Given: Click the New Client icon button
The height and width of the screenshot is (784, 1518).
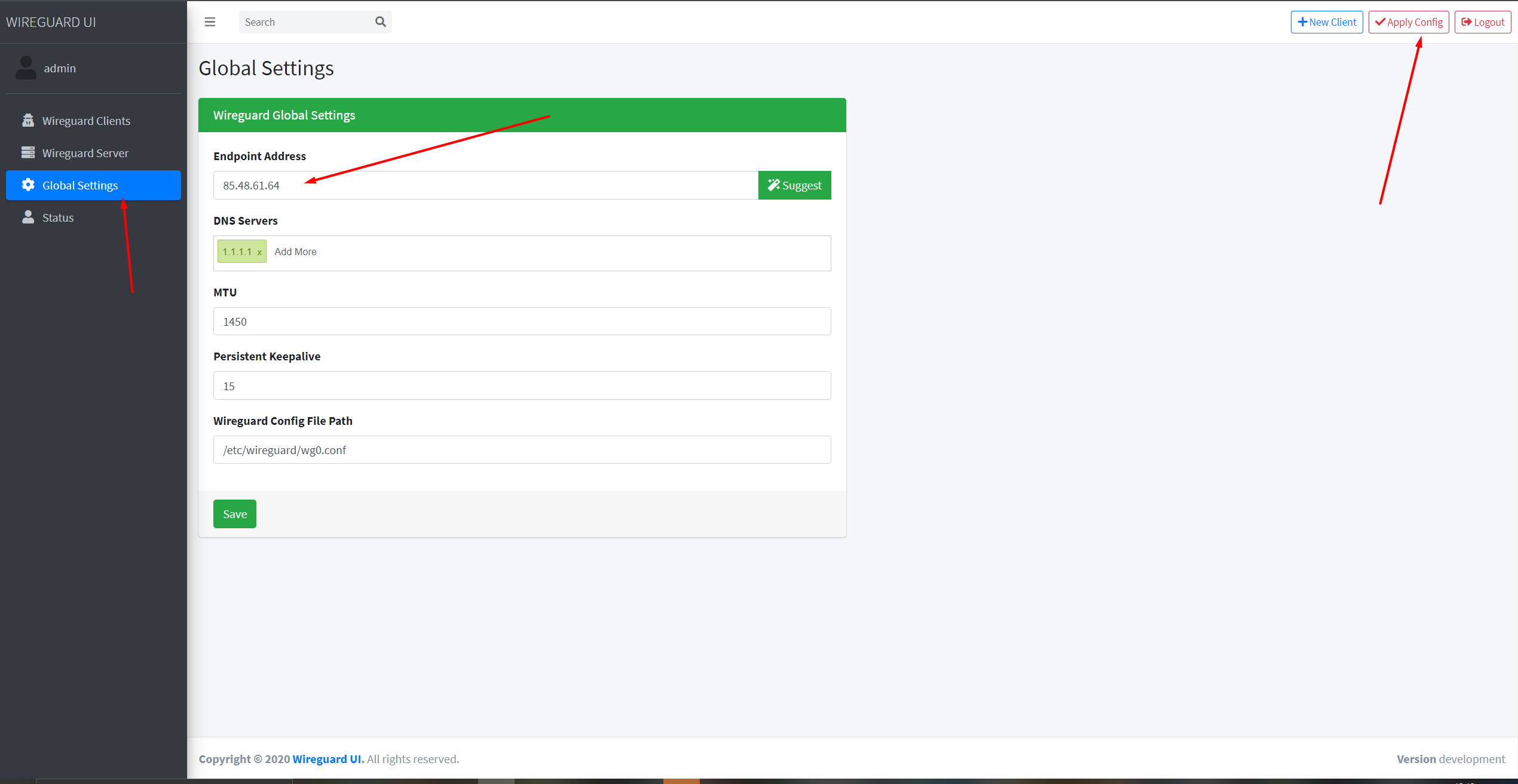Looking at the screenshot, I should 1324,21.
